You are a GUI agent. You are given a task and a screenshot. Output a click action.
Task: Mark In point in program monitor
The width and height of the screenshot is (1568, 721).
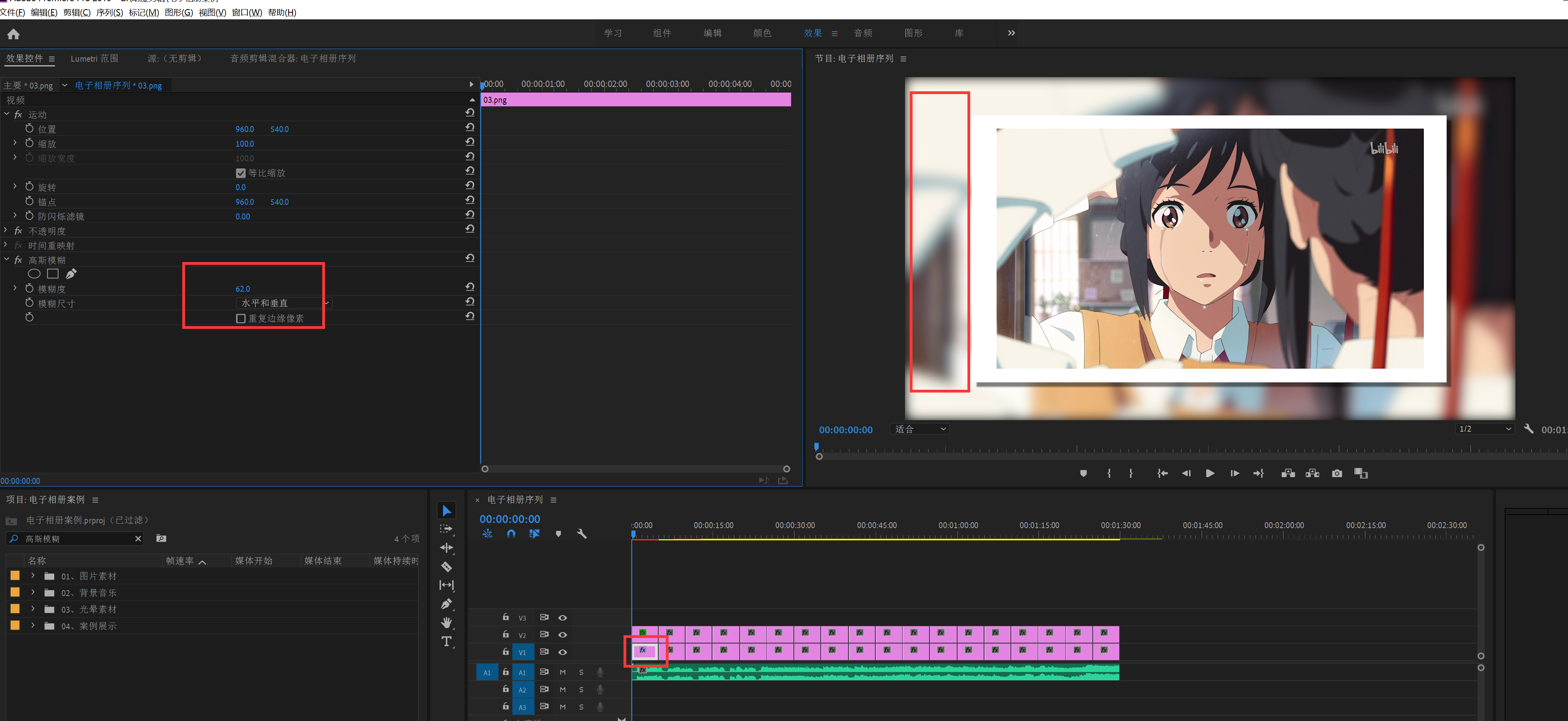tap(1109, 474)
